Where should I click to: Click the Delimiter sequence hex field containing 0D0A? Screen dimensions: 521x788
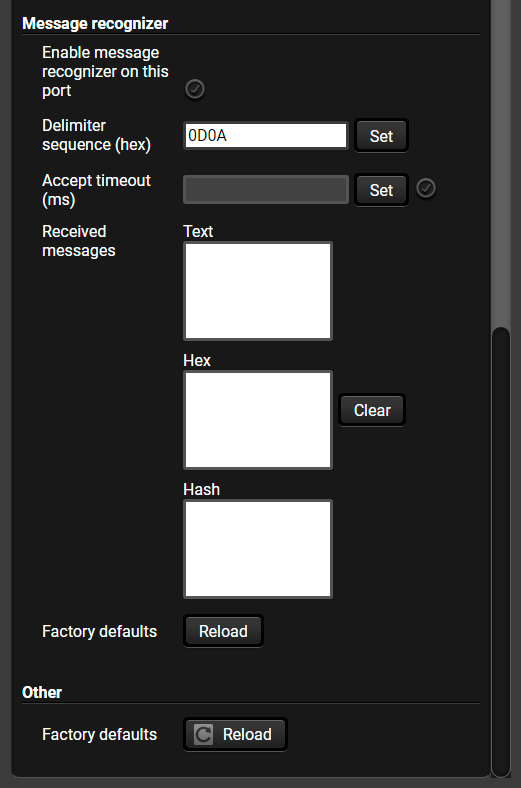point(266,136)
